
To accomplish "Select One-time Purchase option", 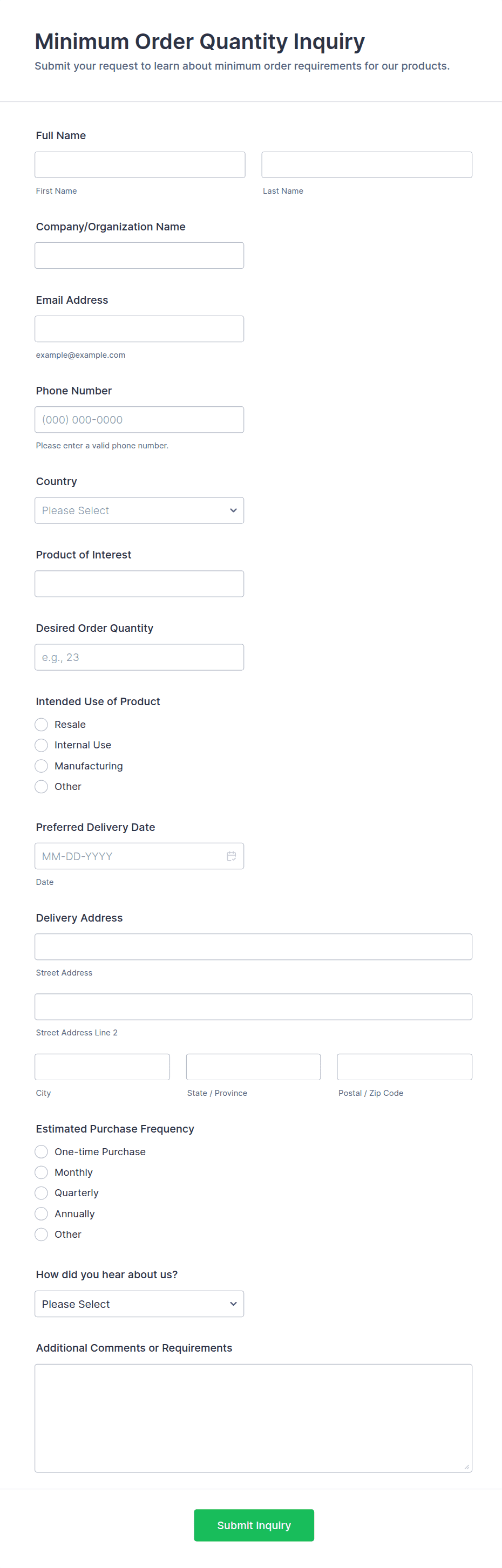I will pyautogui.click(x=42, y=1151).
